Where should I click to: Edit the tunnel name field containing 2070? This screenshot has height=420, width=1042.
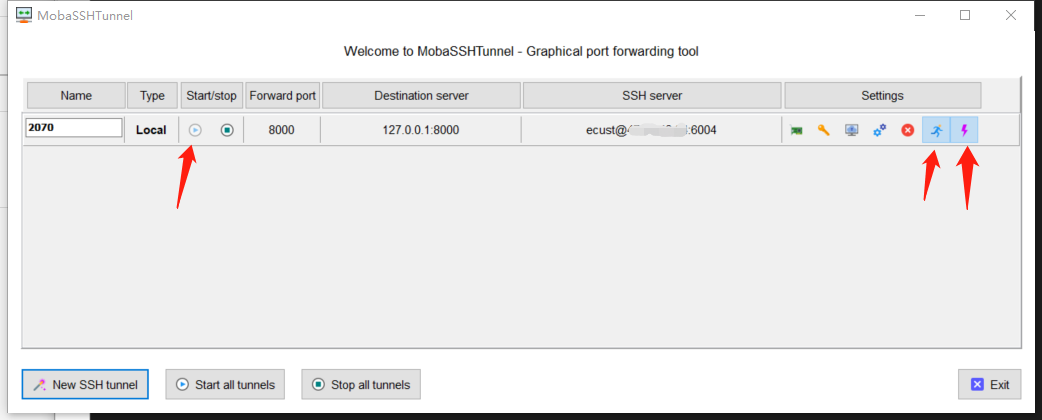click(74, 128)
